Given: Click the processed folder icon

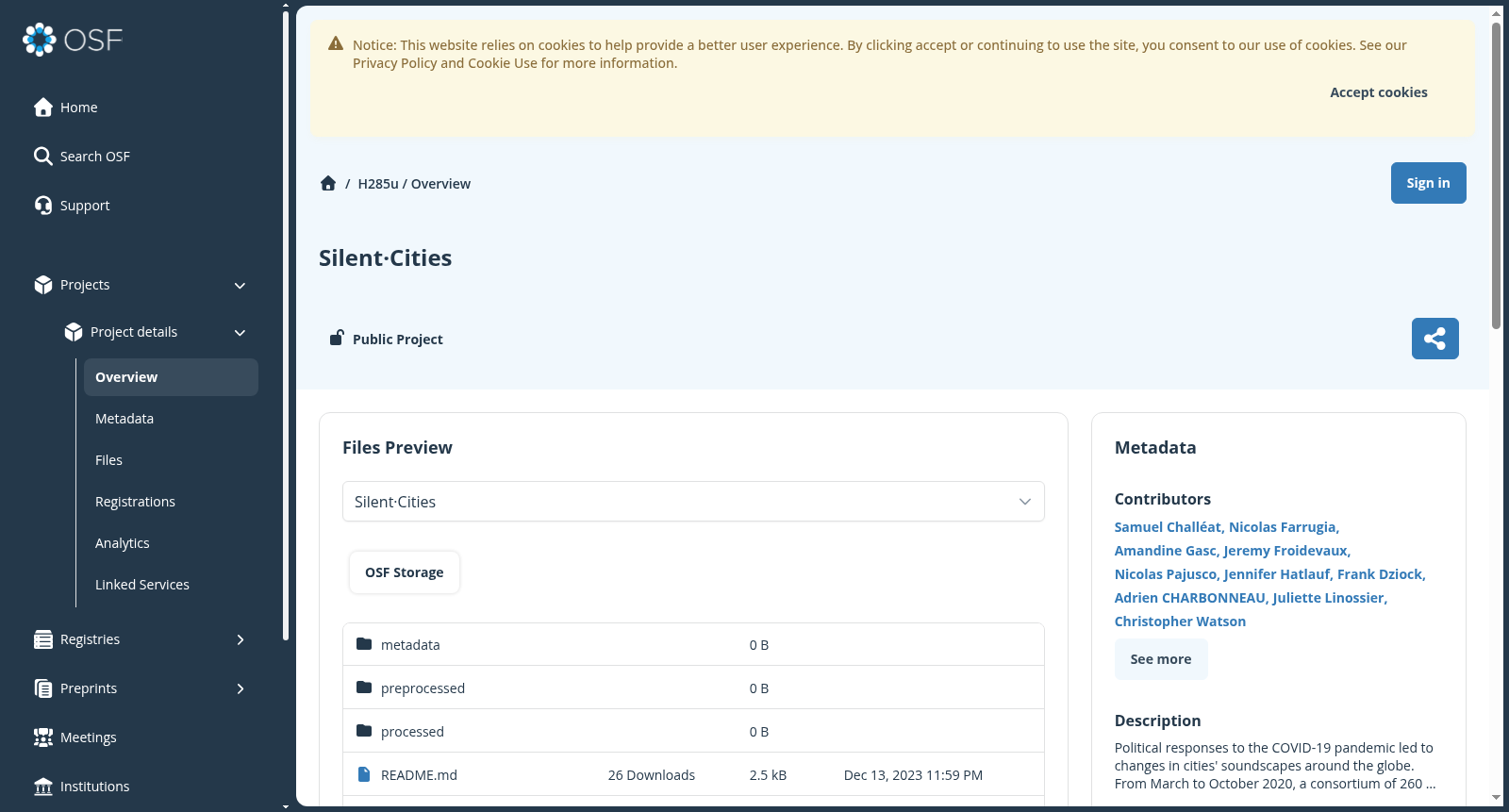Looking at the screenshot, I should (x=364, y=731).
